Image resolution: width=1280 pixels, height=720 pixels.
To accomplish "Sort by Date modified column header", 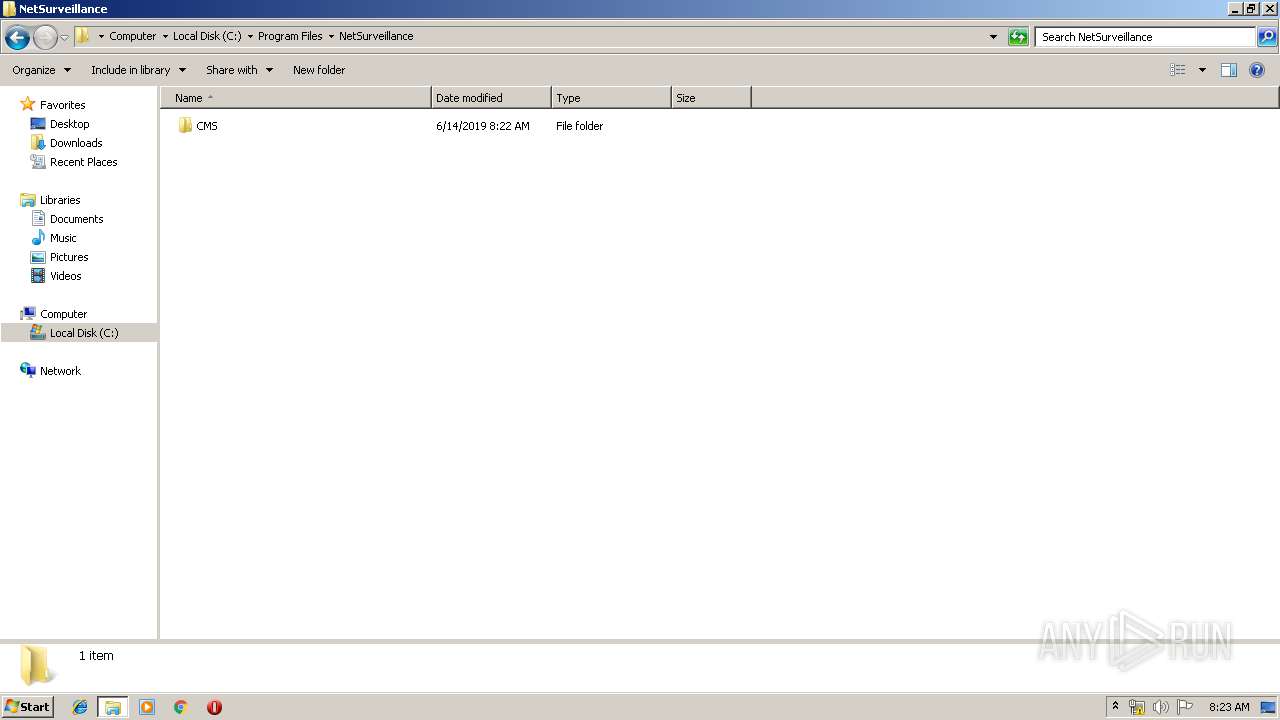I will tap(491, 98).
